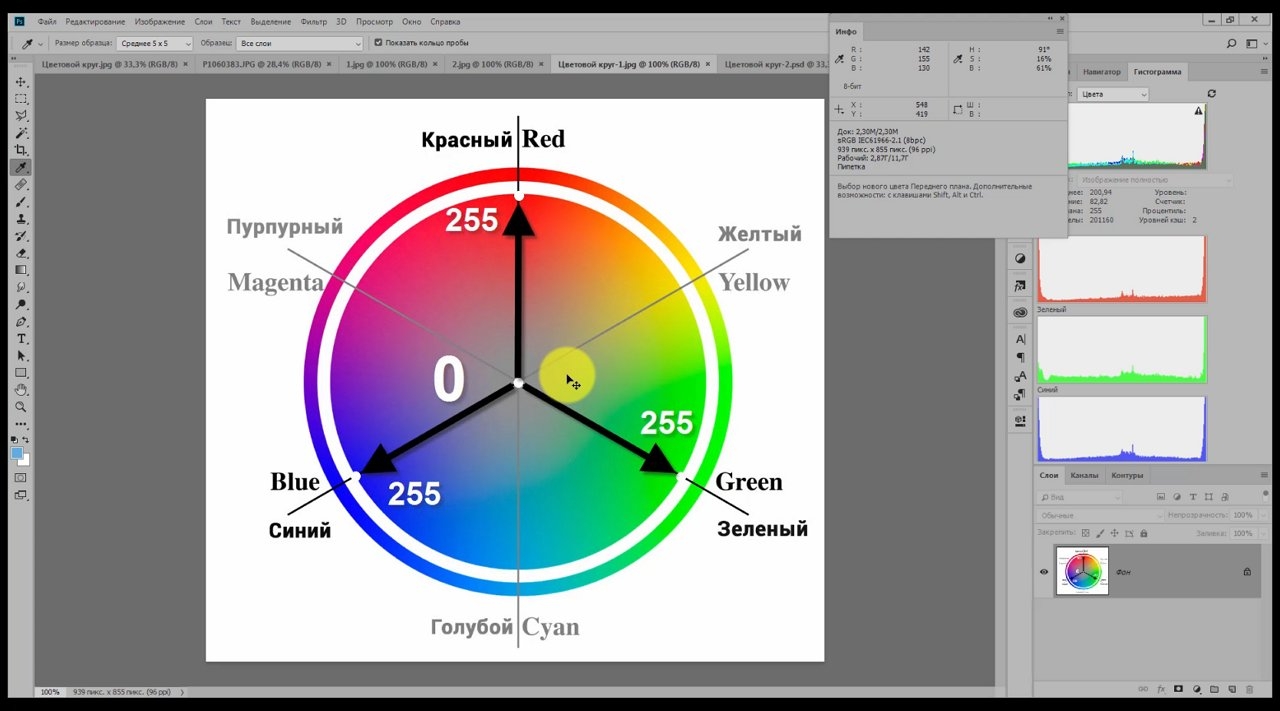1280x711 pixels.
Task: Click the layer styles fx icon
Action: pos(1161,689)
